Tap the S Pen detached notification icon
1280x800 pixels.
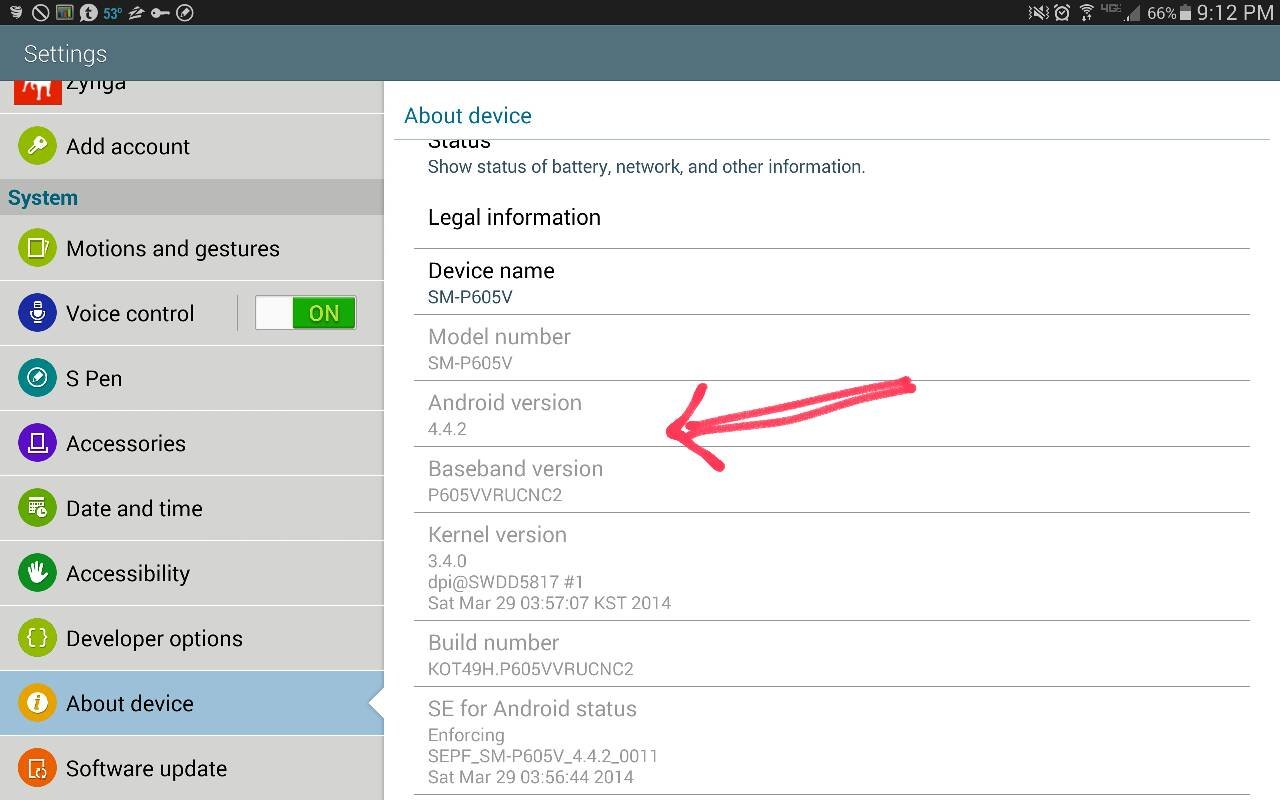click(x=184, y=13)
